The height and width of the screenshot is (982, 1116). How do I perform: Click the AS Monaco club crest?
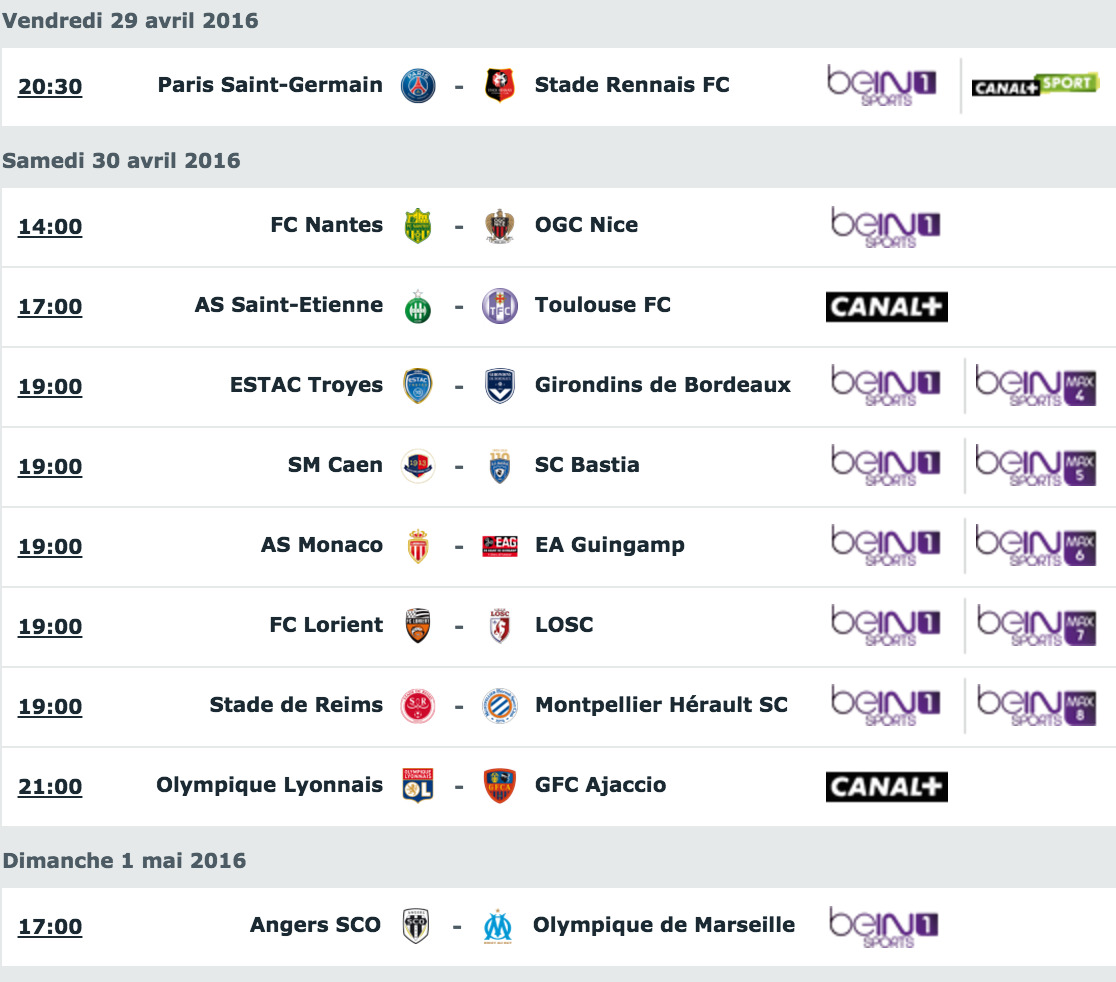point(418,547)
